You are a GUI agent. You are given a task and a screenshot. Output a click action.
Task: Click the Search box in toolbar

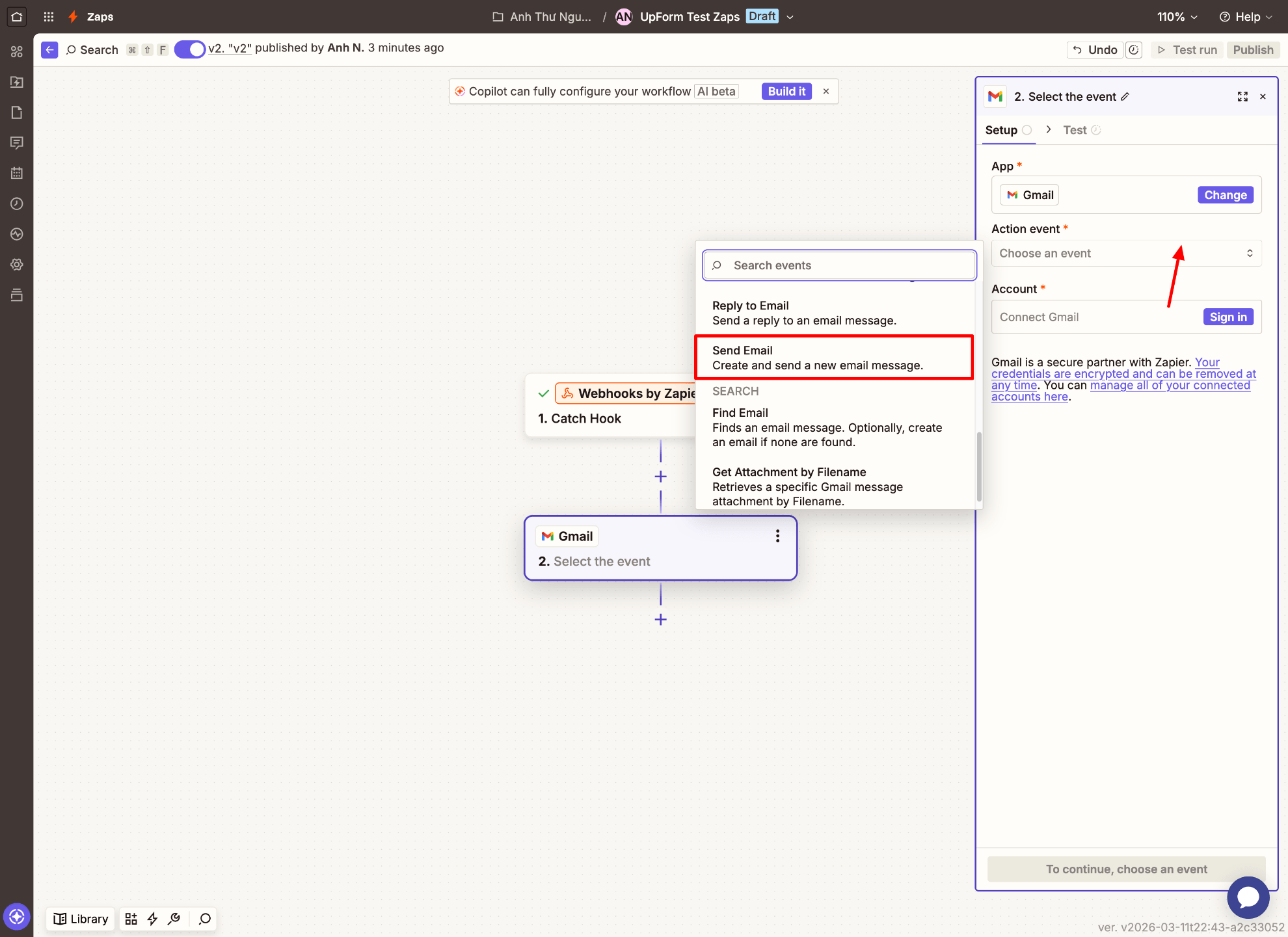(x=92, y=50)
